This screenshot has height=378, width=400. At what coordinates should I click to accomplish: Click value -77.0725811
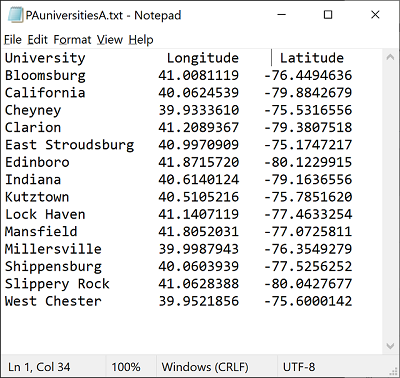(x=308, y=231)
